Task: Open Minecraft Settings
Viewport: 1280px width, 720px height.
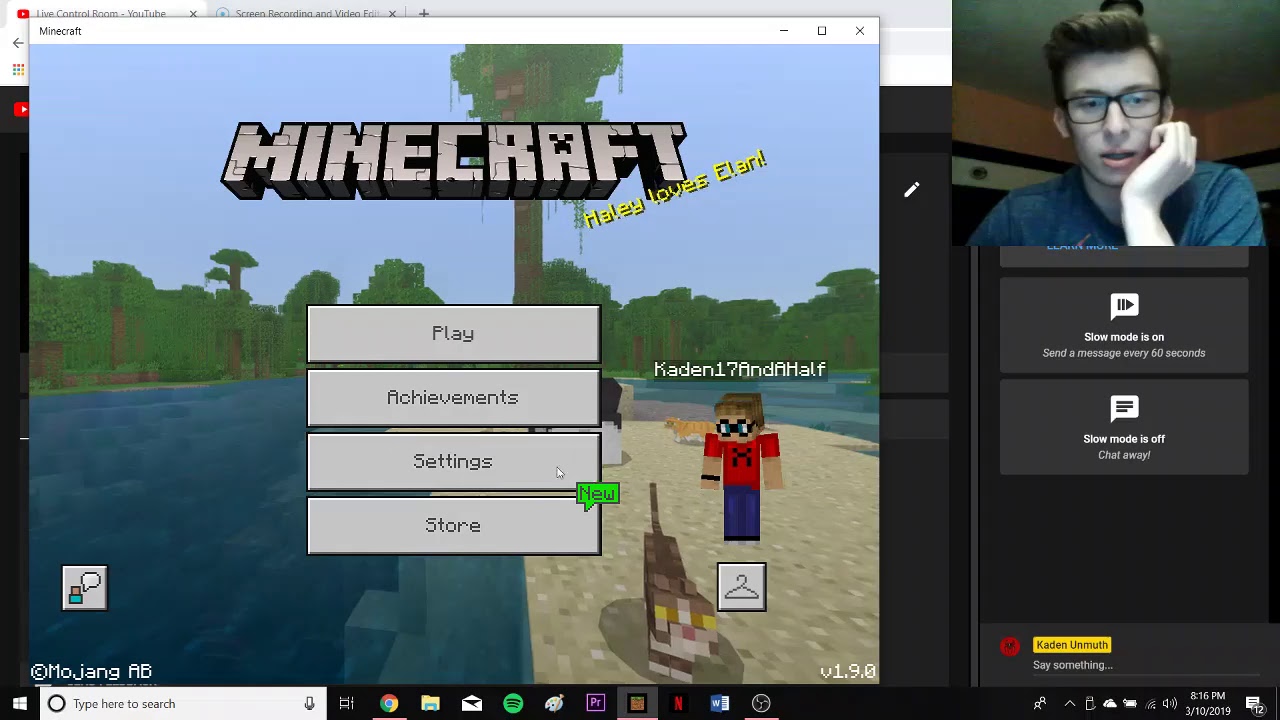Action: [453, 462]
